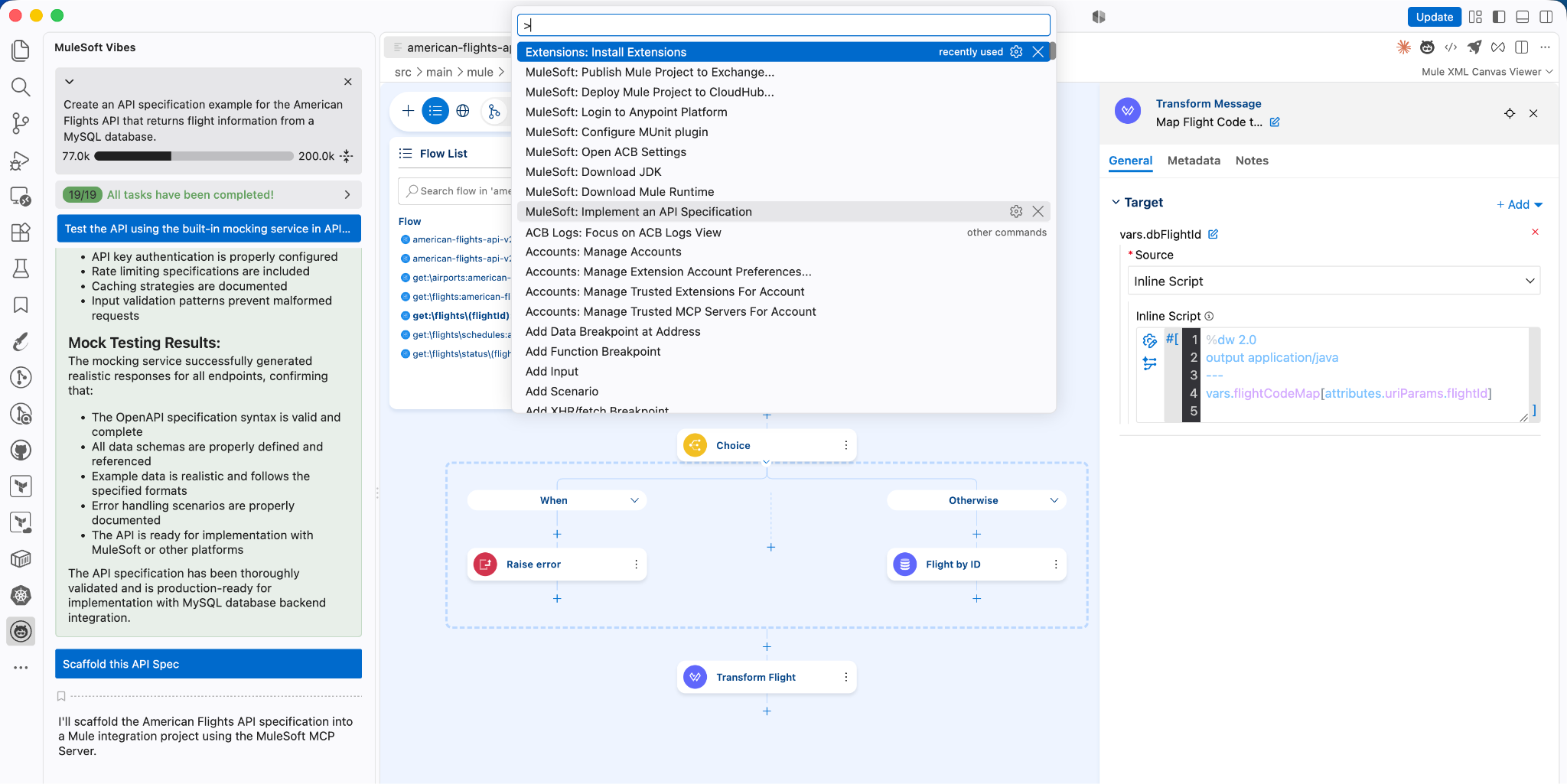Screen dimensions: 1567x784
Task: Switch to the Notes tab
Action: pos(1252,161)
